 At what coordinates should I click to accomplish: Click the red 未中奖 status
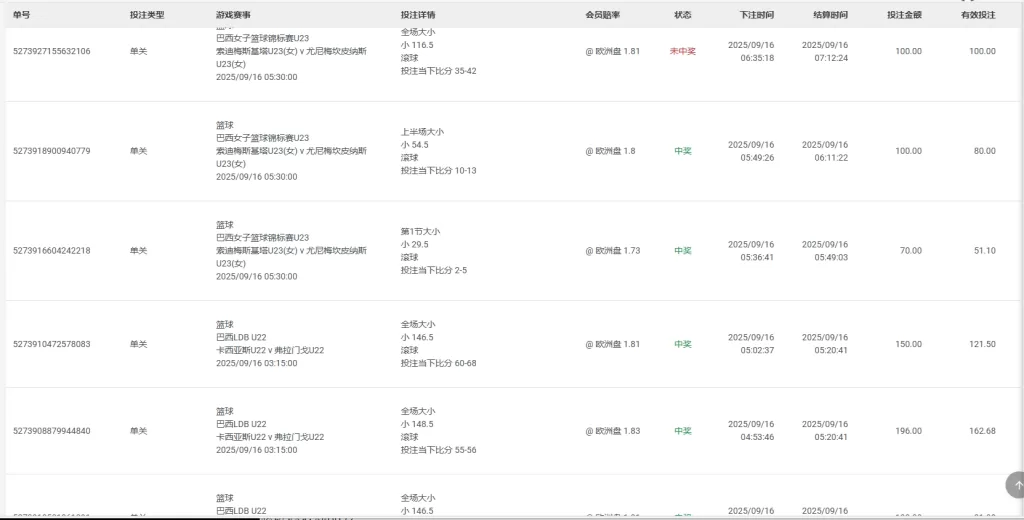[682, 51]
